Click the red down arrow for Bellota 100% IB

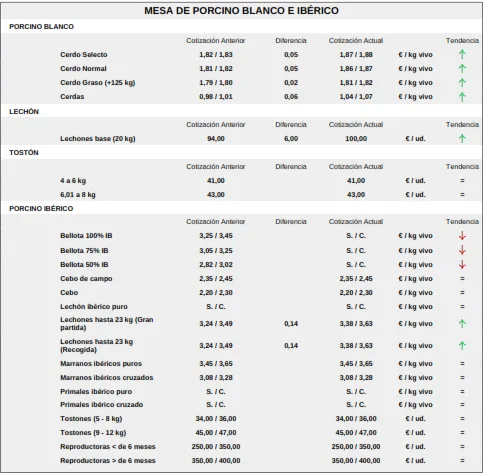(462, 236)
